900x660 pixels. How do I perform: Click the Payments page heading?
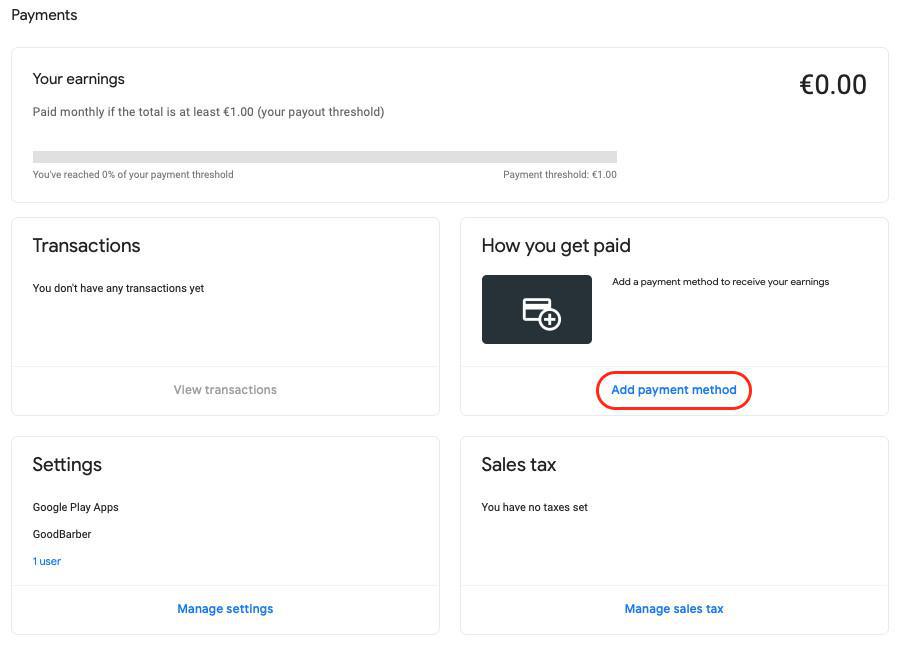[x=44, y=15]
